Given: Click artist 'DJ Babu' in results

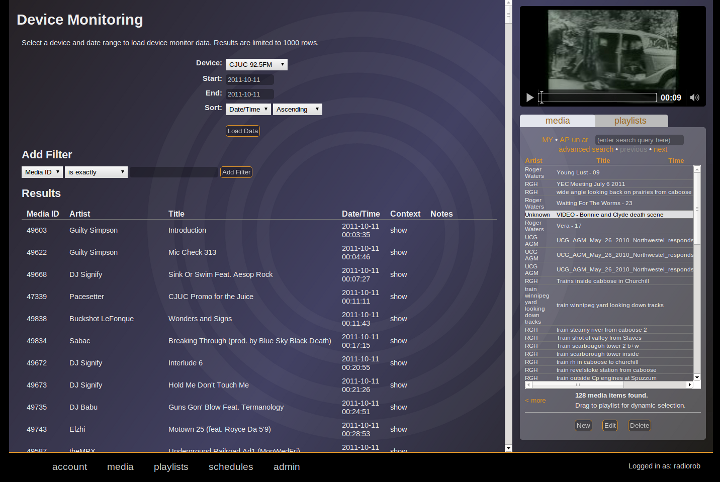Looking at the screenshot, I should pyautogui.click(x=83, y=407).
